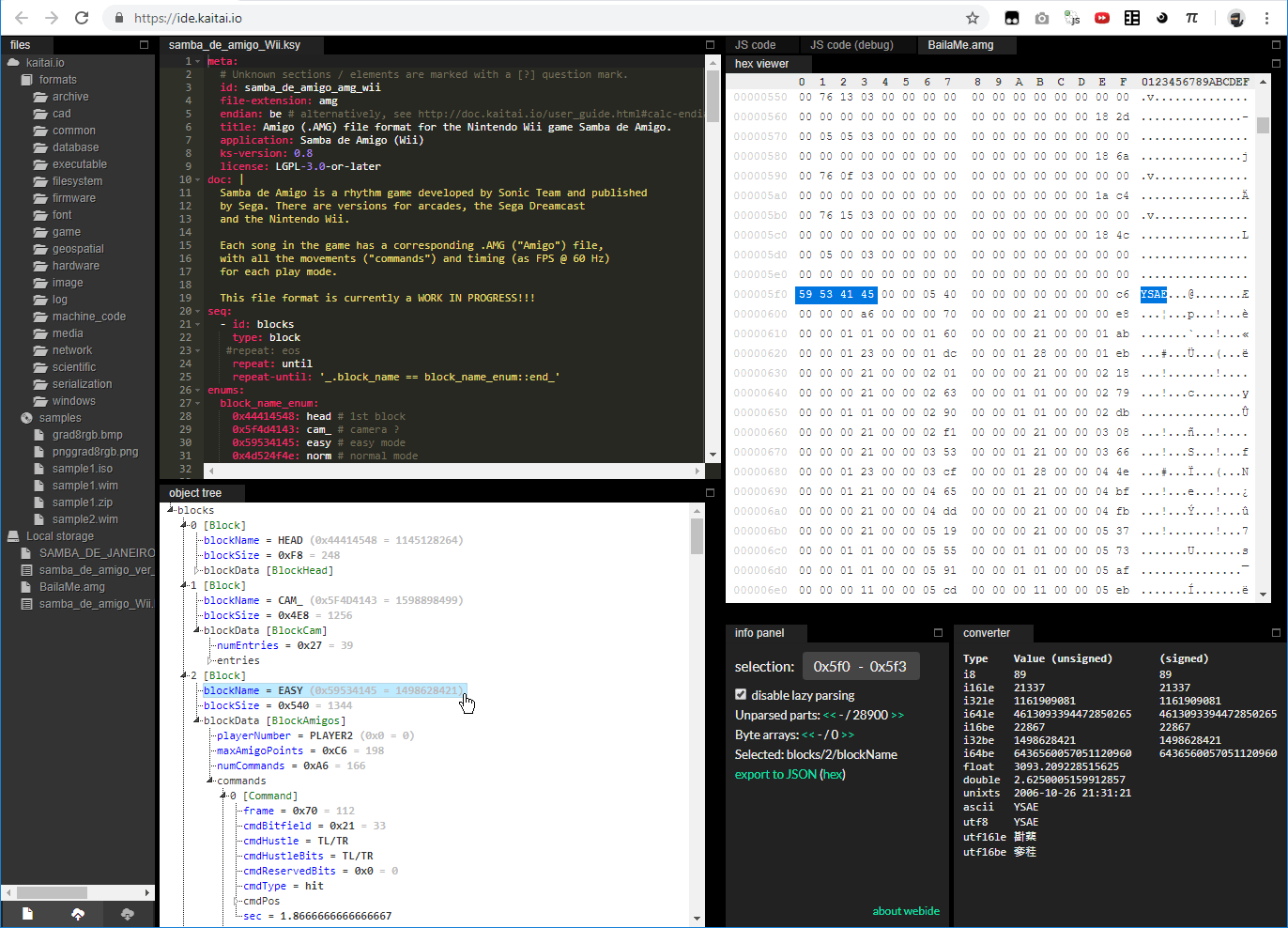Click the black swirl extension icon
The height and width of the screenshot is (928, 1288).
coord(1162,18)
